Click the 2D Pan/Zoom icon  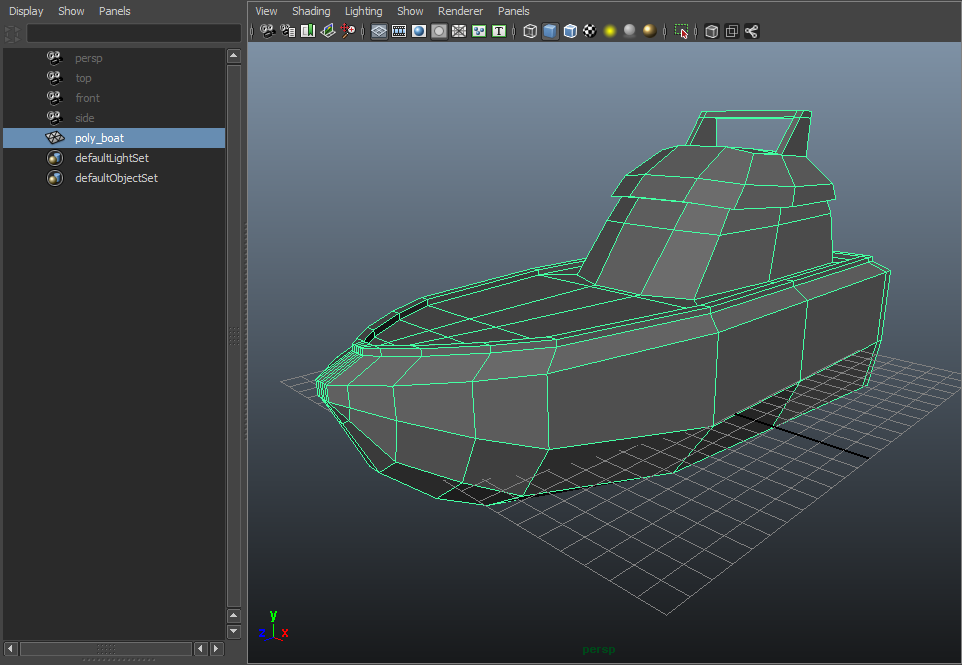[348, 31]
